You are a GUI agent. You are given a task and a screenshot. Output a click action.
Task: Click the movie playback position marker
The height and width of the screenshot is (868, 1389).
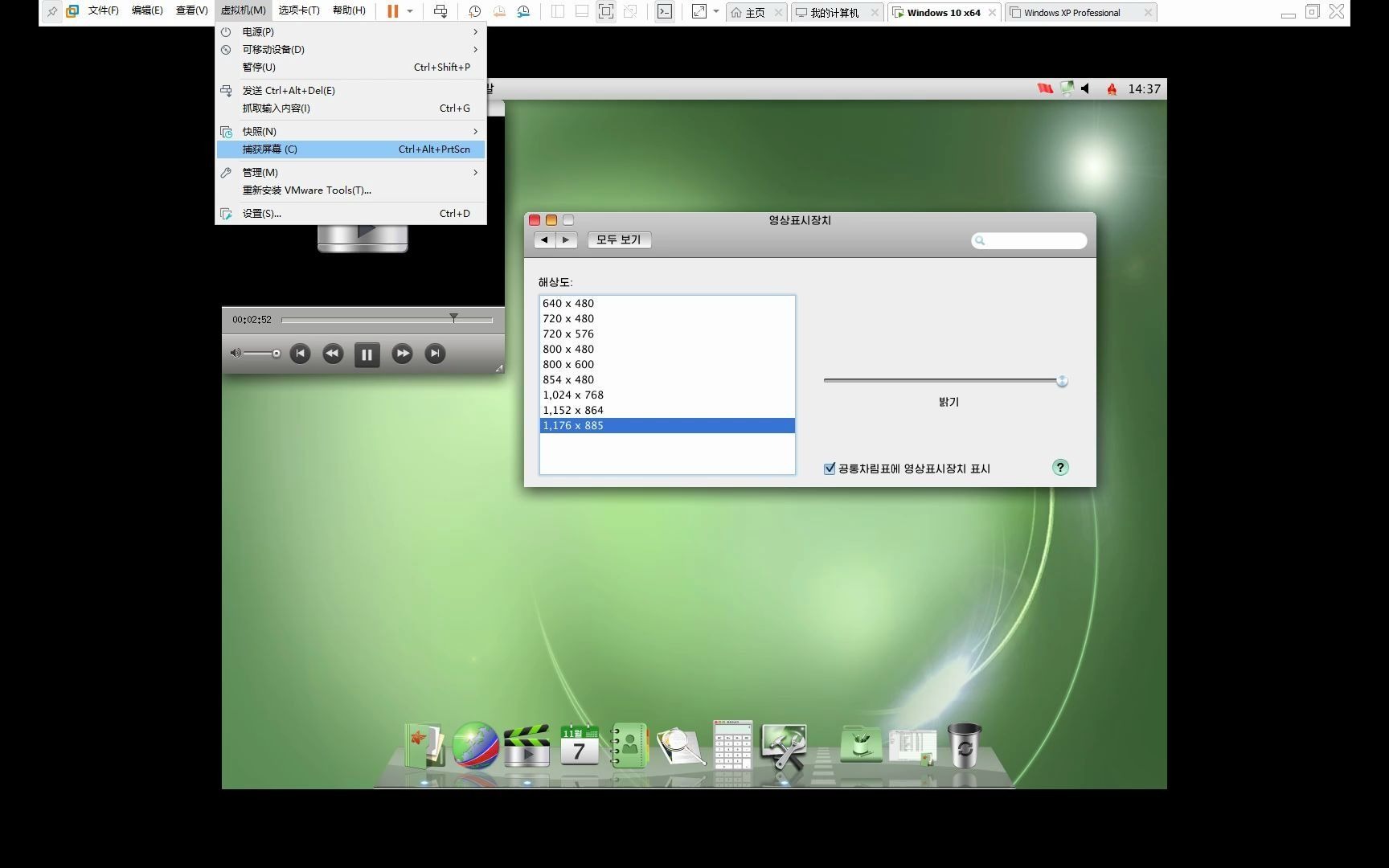click(x=453, y=318)
